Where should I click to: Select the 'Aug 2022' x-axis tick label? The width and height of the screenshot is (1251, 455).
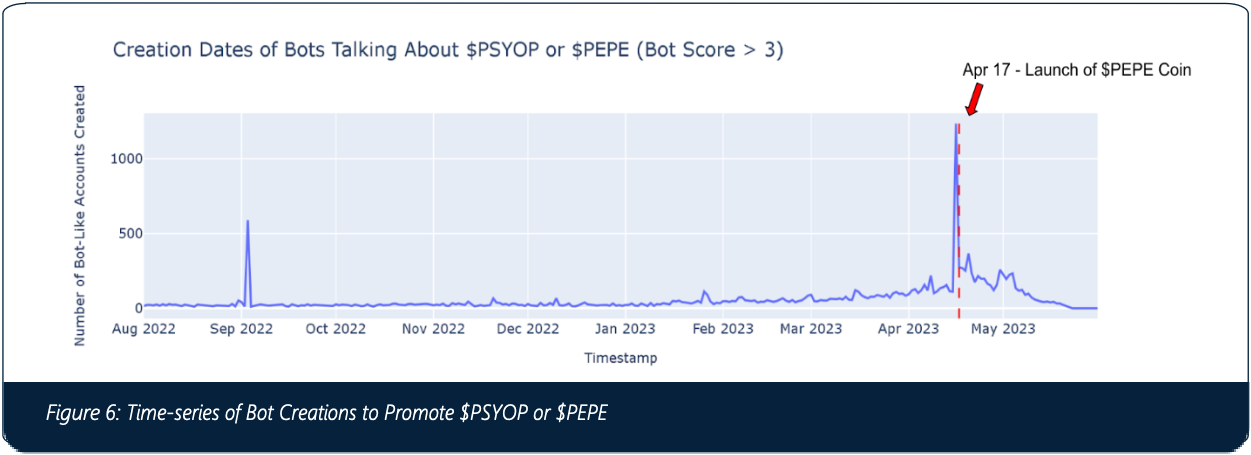[144, 328]
